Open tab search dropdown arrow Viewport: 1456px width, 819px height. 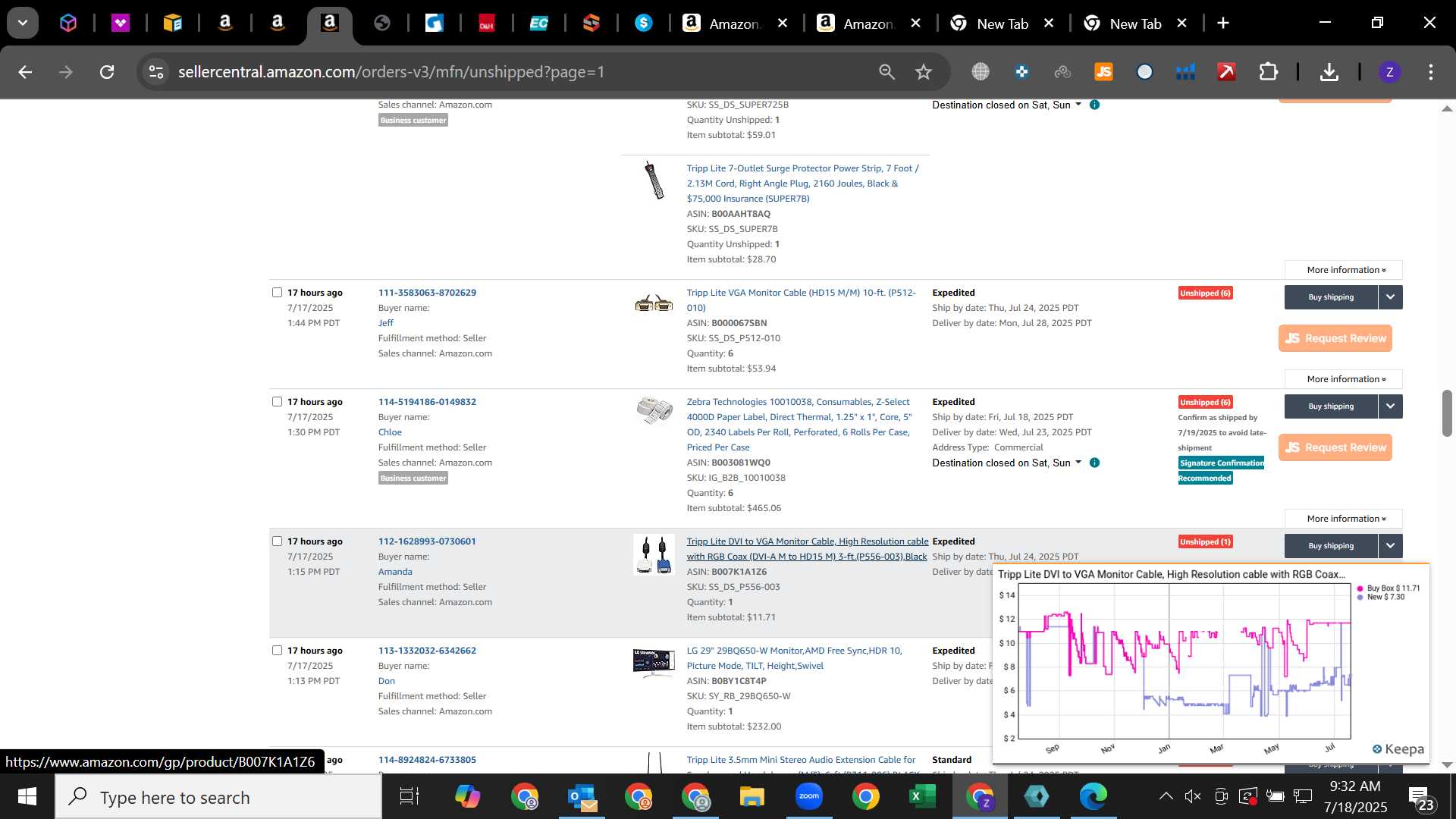[23, 23]
